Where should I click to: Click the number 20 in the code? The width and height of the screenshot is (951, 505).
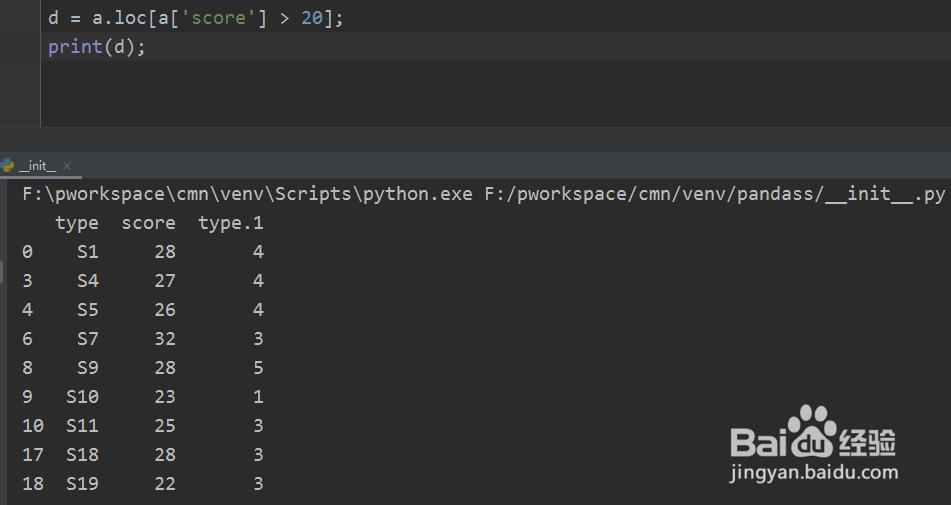tap(311, 18)
